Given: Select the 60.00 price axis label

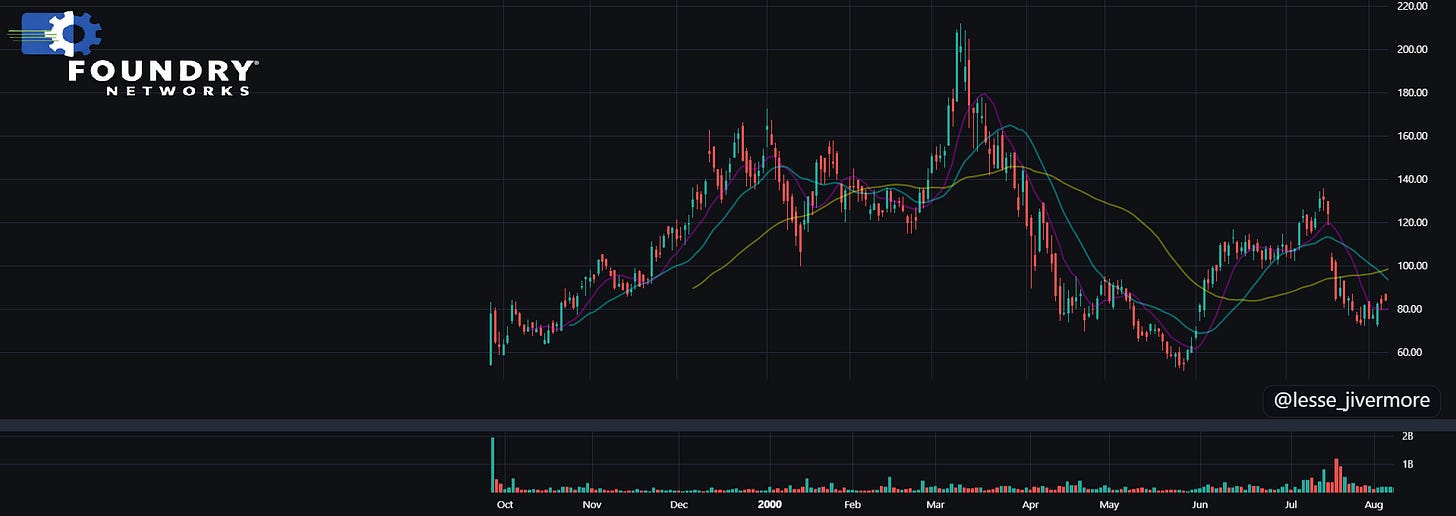Looking at the screenshot, I should click(1413, 352).
